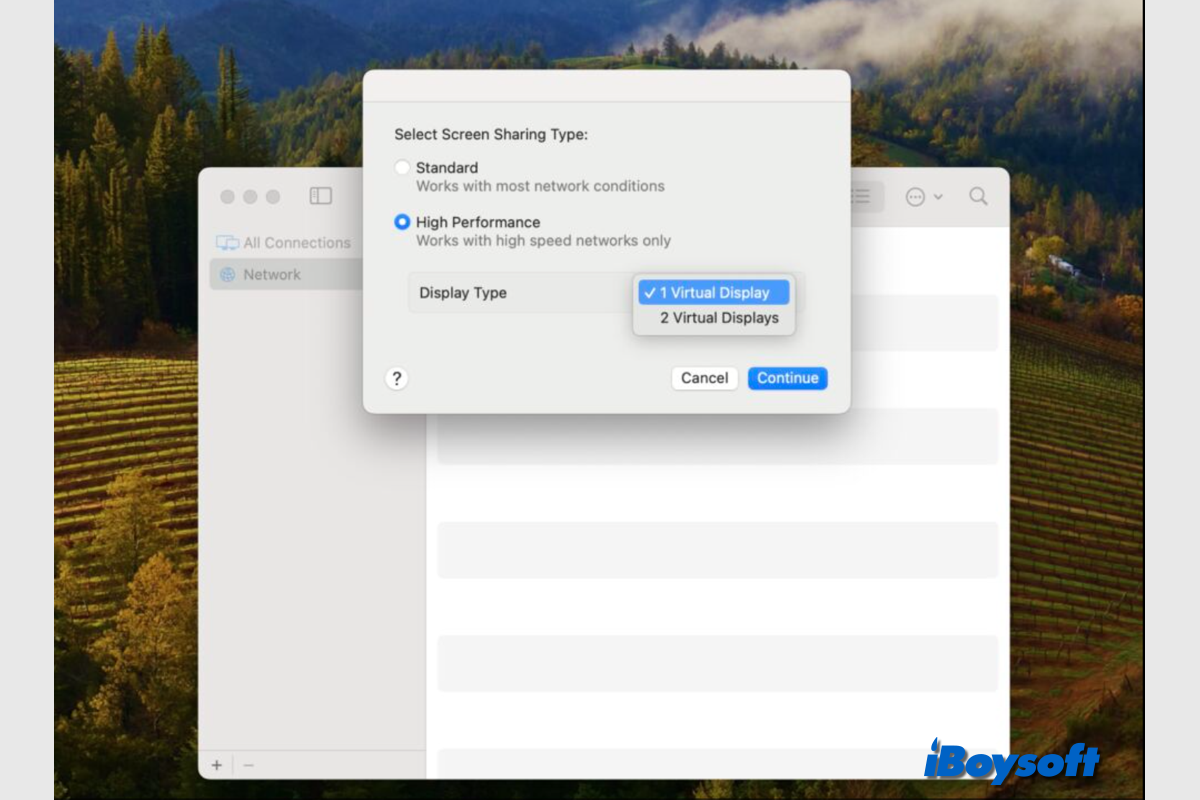The width and height of the screenshot is (1200, 800).
Task: Click the plus add connection button
Action: pos(217,765)
